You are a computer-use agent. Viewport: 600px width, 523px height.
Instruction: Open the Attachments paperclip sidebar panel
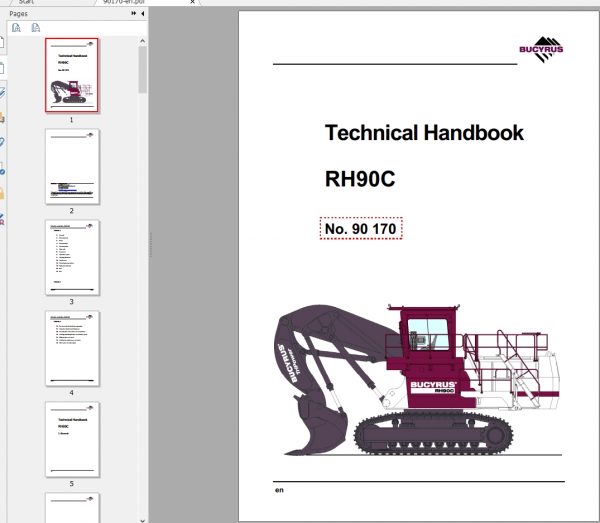point(2,142)
